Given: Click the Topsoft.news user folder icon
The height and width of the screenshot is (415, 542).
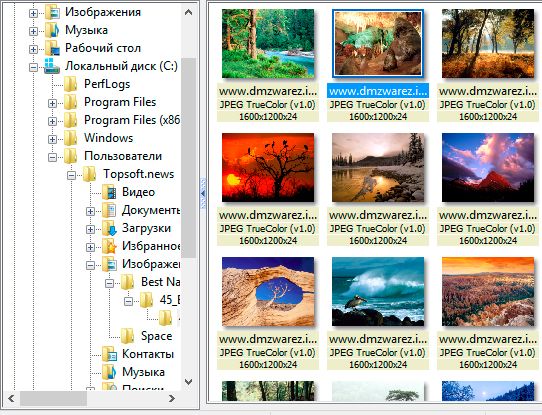Looking at the screenshot, I should pos(90,174).
